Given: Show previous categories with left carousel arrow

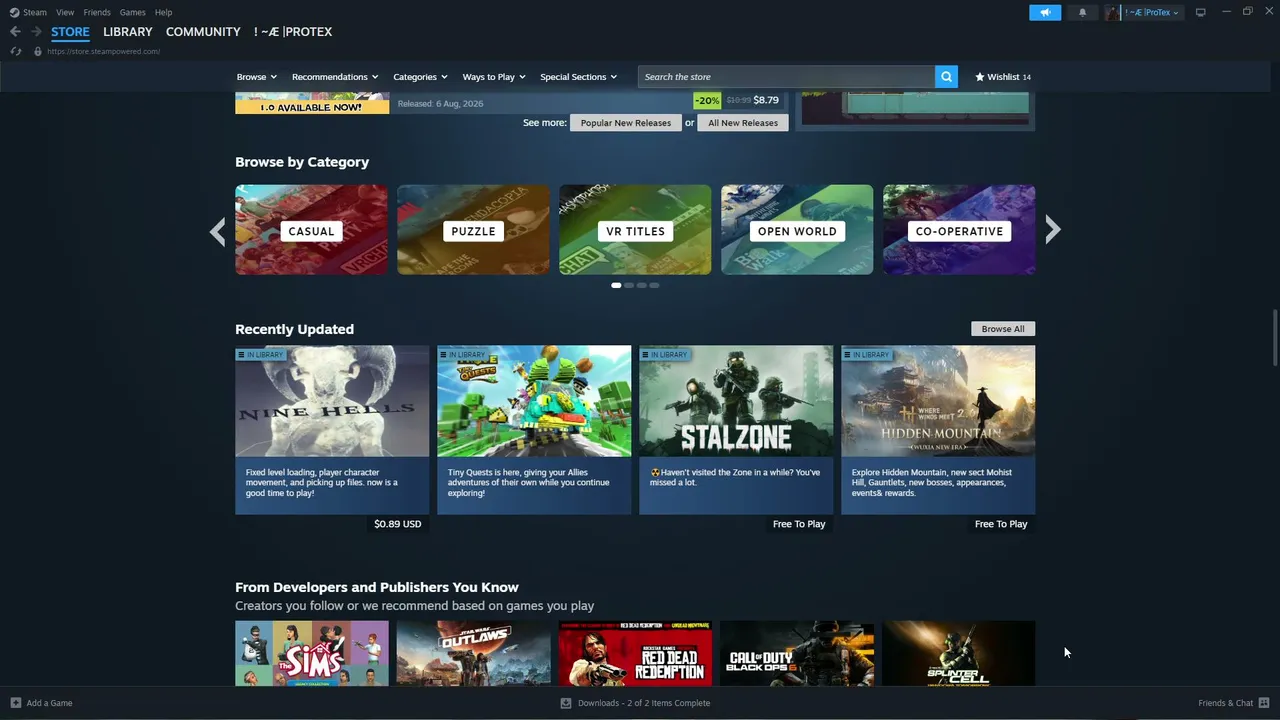Looking at the screenshot, I should (x=218, y=231).
